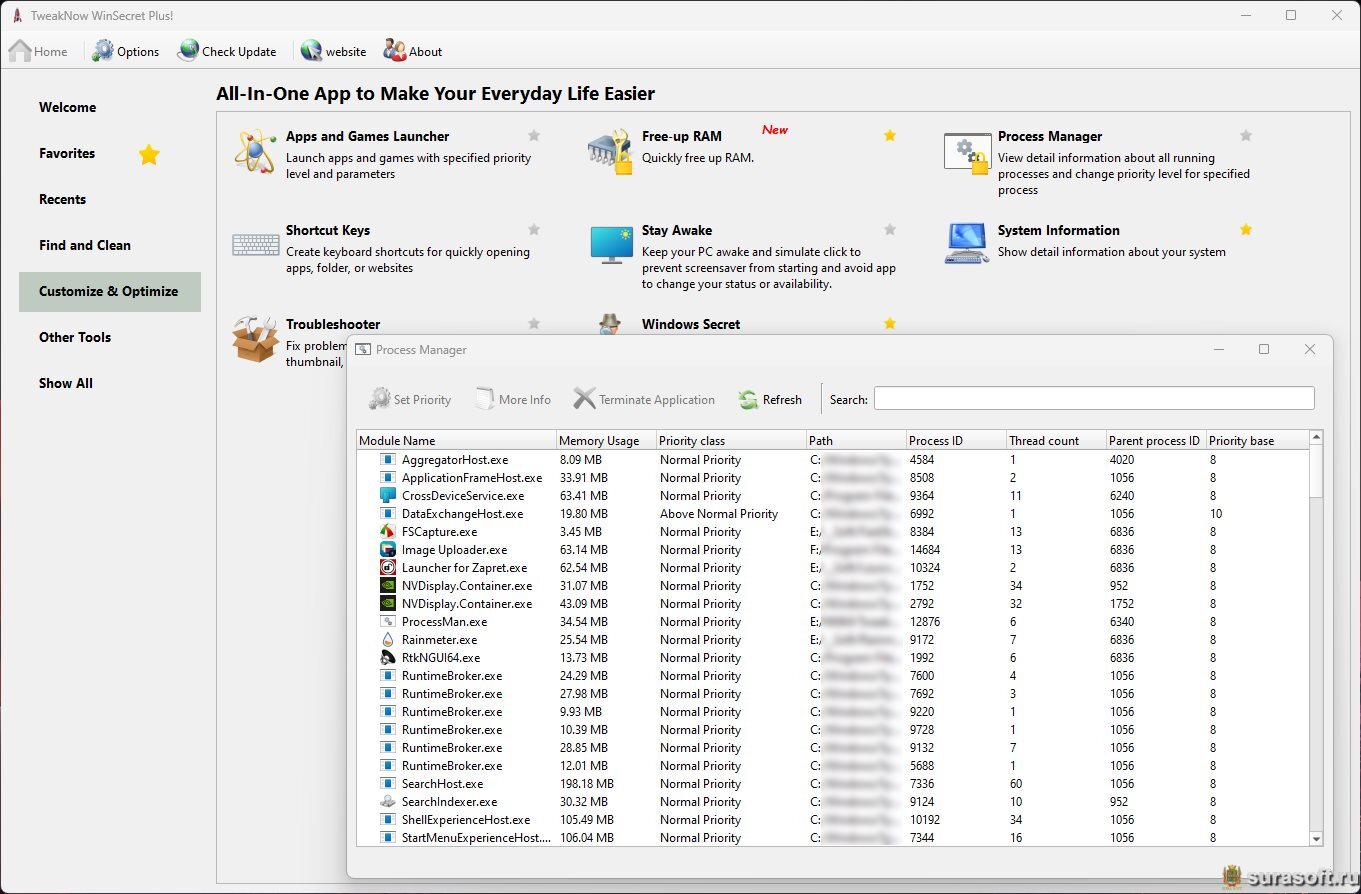Go to Home in the toolbar

38,51
